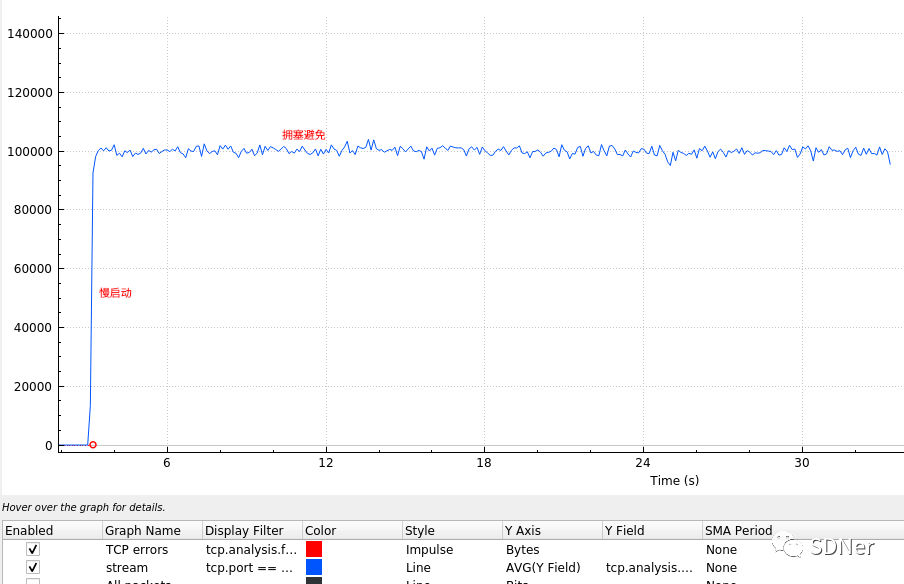Click the 100000 tick label on the Y axis
The image size is (904, 584).
tap(29, 152)
